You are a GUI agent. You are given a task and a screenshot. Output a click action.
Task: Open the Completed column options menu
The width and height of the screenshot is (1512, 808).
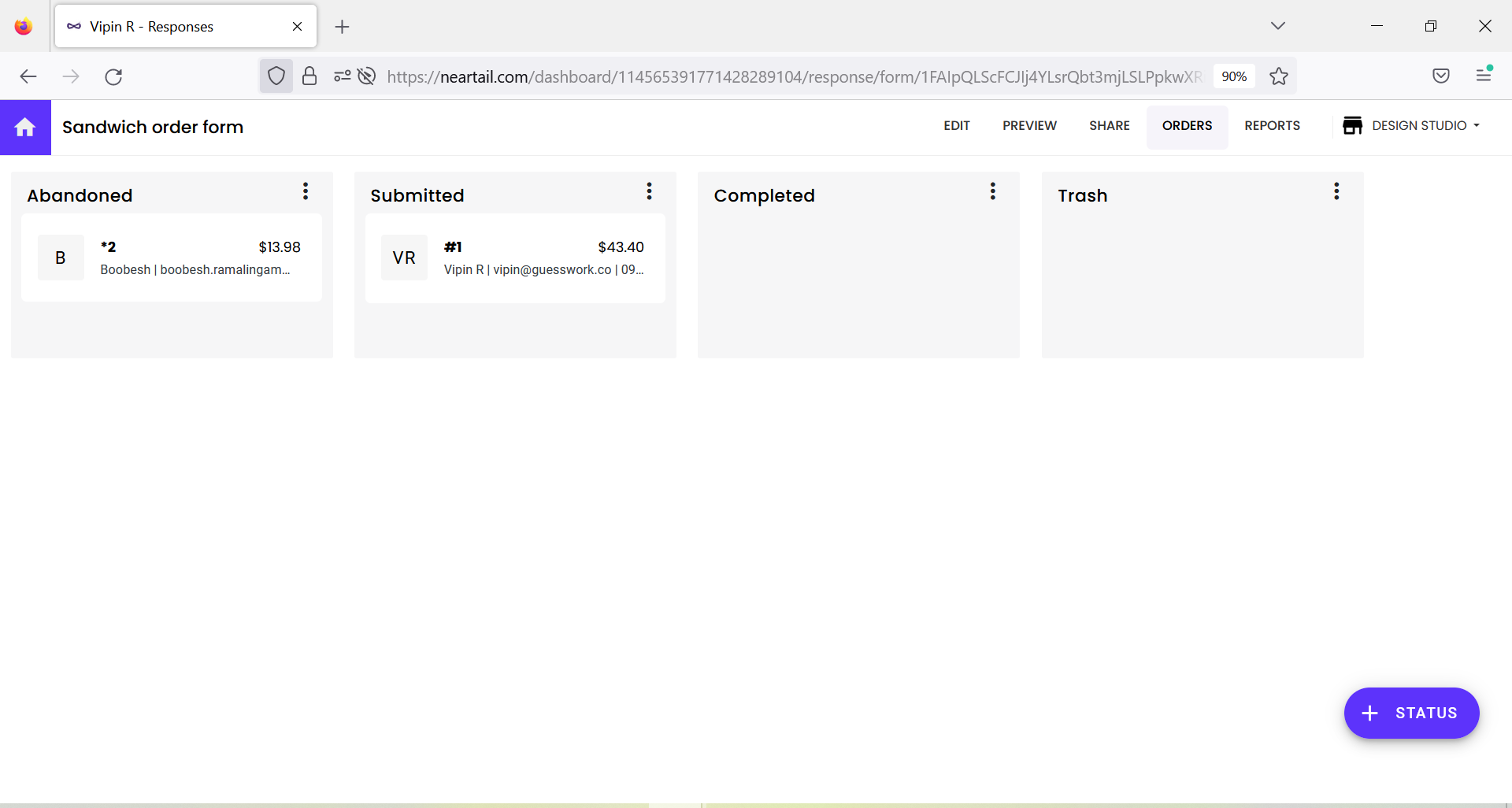click(x=992, y=191)
